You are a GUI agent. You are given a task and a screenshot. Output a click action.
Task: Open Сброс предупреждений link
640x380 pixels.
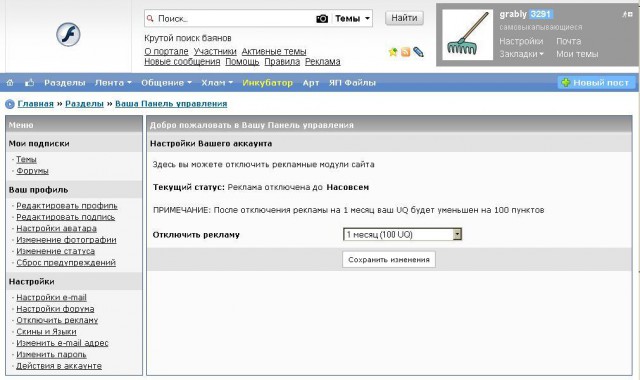66,263
